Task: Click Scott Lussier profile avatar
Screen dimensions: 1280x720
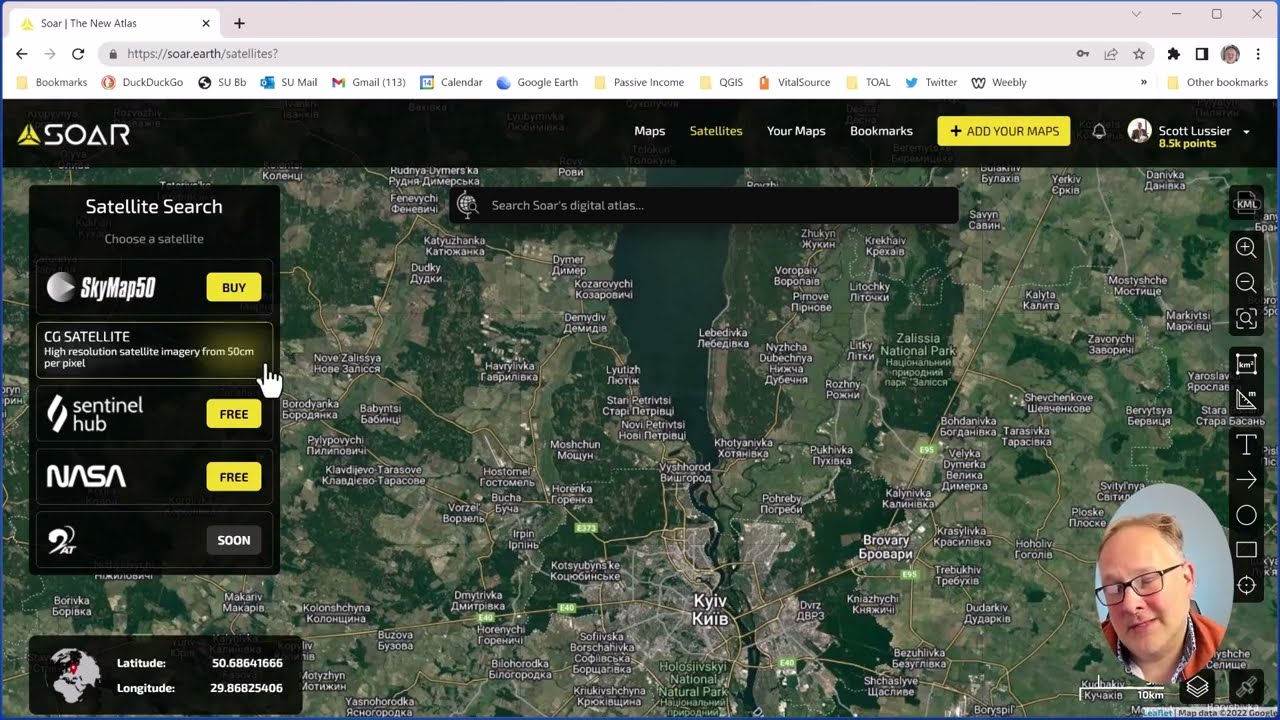Action: pos(1139,131)
